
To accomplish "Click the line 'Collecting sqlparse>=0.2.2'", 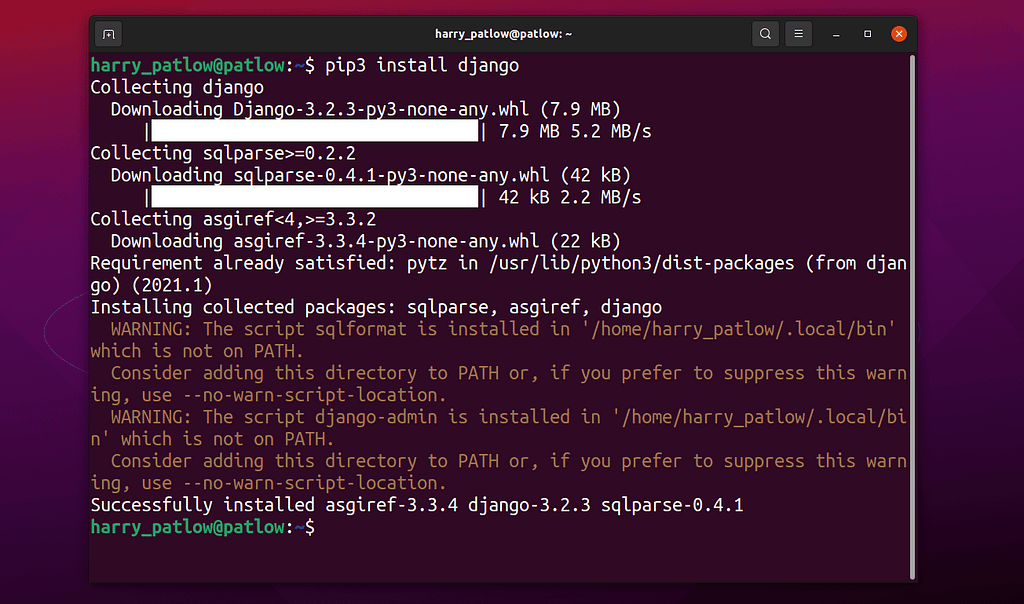I will [x=223, y=153].
